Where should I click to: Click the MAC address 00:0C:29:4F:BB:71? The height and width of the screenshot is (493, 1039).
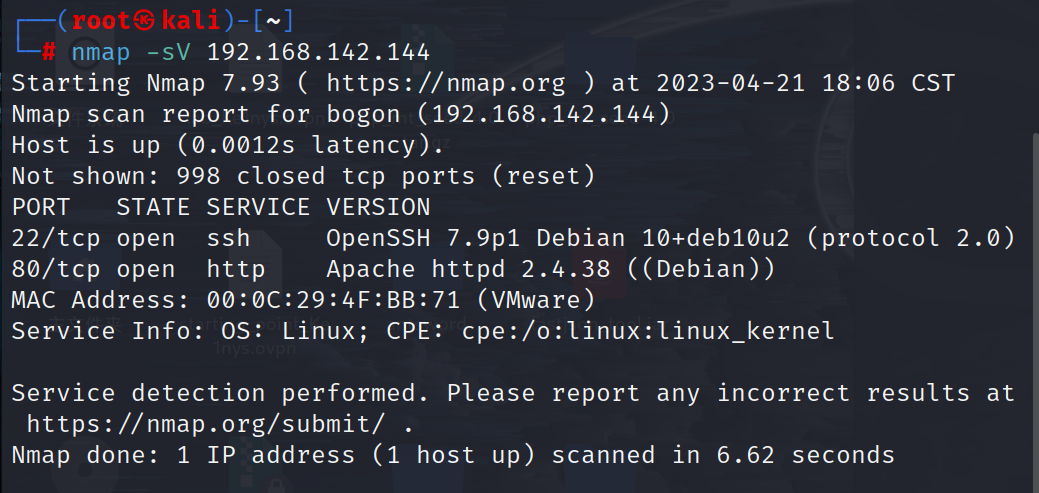(333, 301)
